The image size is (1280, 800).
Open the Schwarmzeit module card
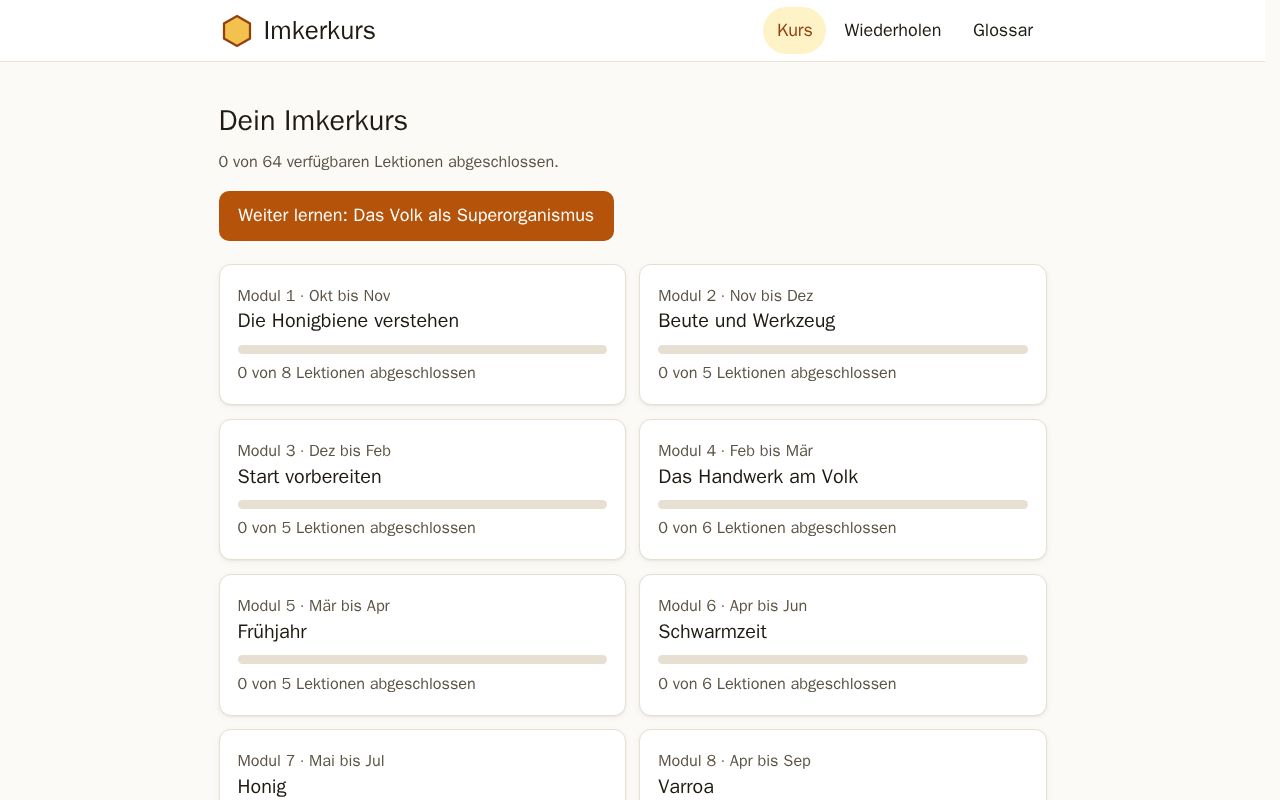(x=843, y=645)
